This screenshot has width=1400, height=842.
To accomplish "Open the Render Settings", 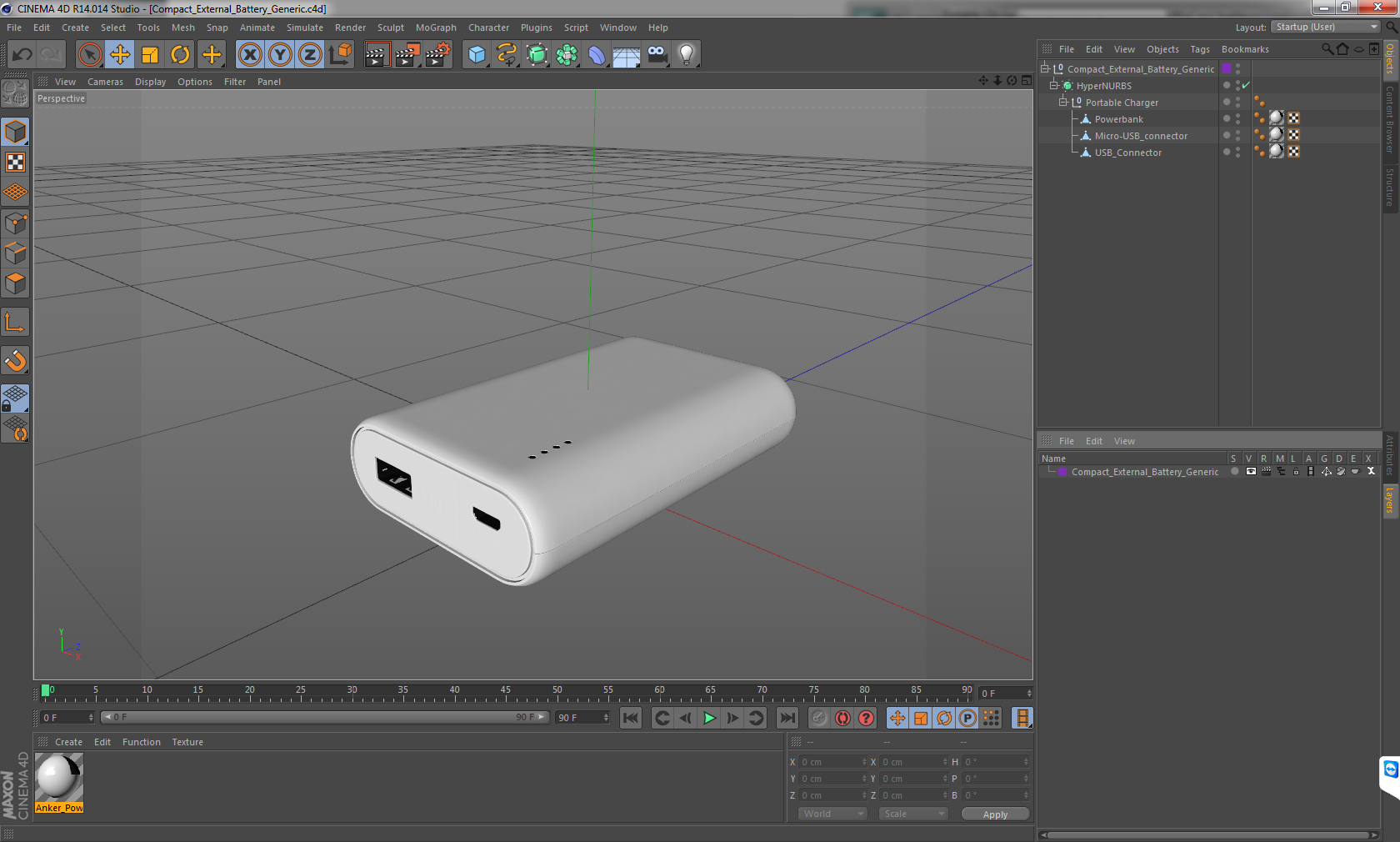I will pyautogui.click(x=437, y=55).
